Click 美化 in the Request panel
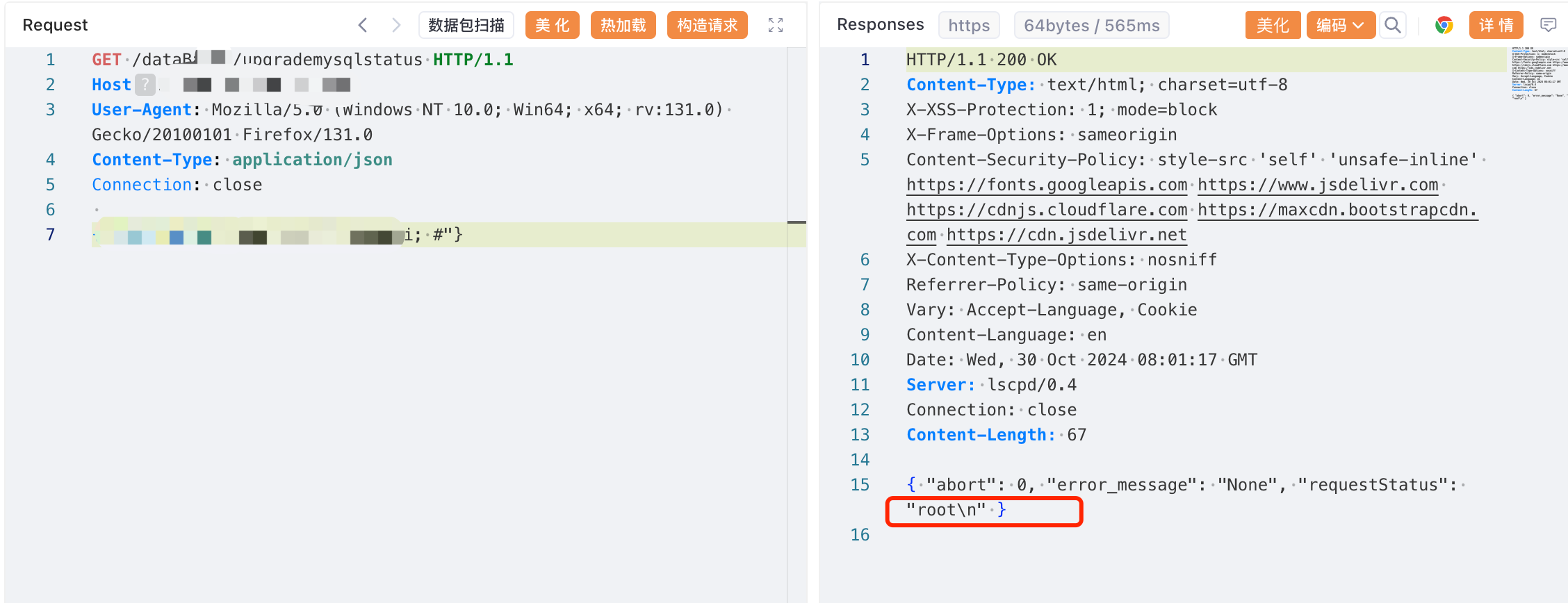Viewport: 1568px width, 603px height. [x=552, y=25]
